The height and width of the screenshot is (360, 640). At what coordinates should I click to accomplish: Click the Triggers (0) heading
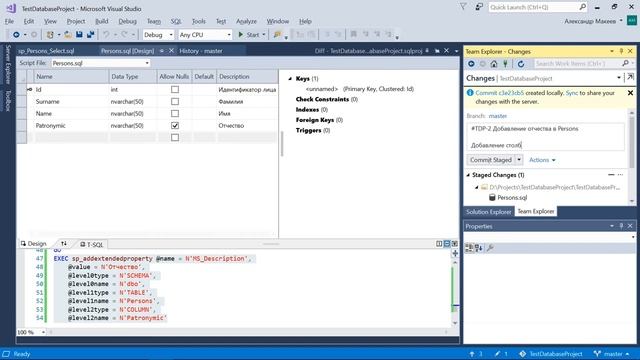(313, 130)
